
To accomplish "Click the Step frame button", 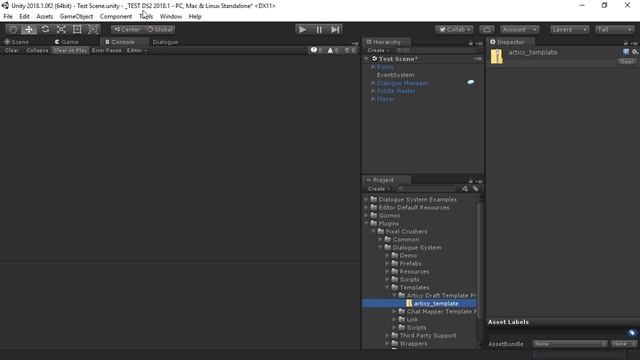I will pyautogui.click(x=335, y=29).
